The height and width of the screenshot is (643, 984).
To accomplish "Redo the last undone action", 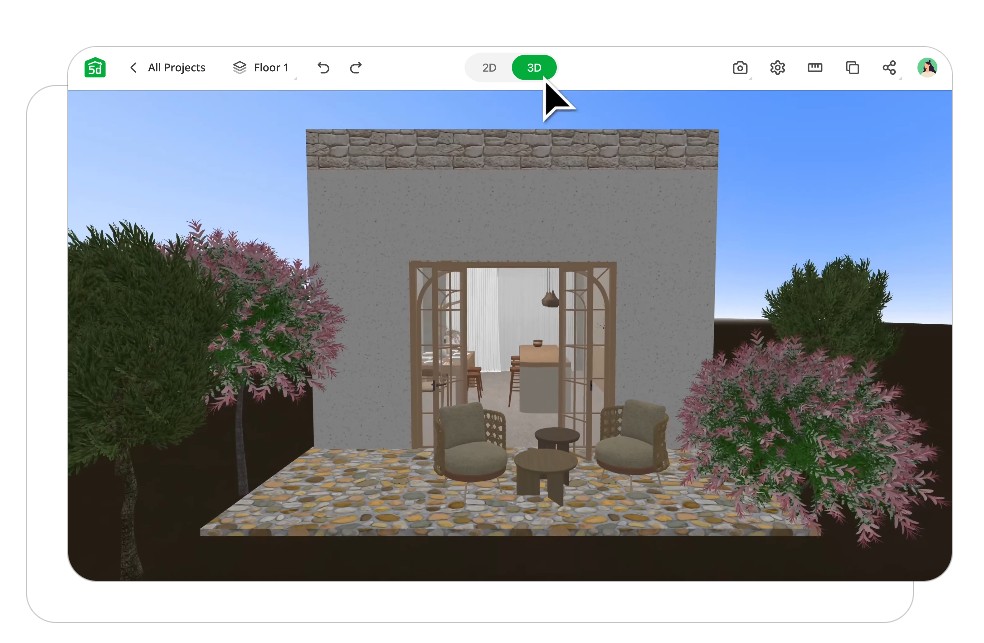I will (356, 68).
